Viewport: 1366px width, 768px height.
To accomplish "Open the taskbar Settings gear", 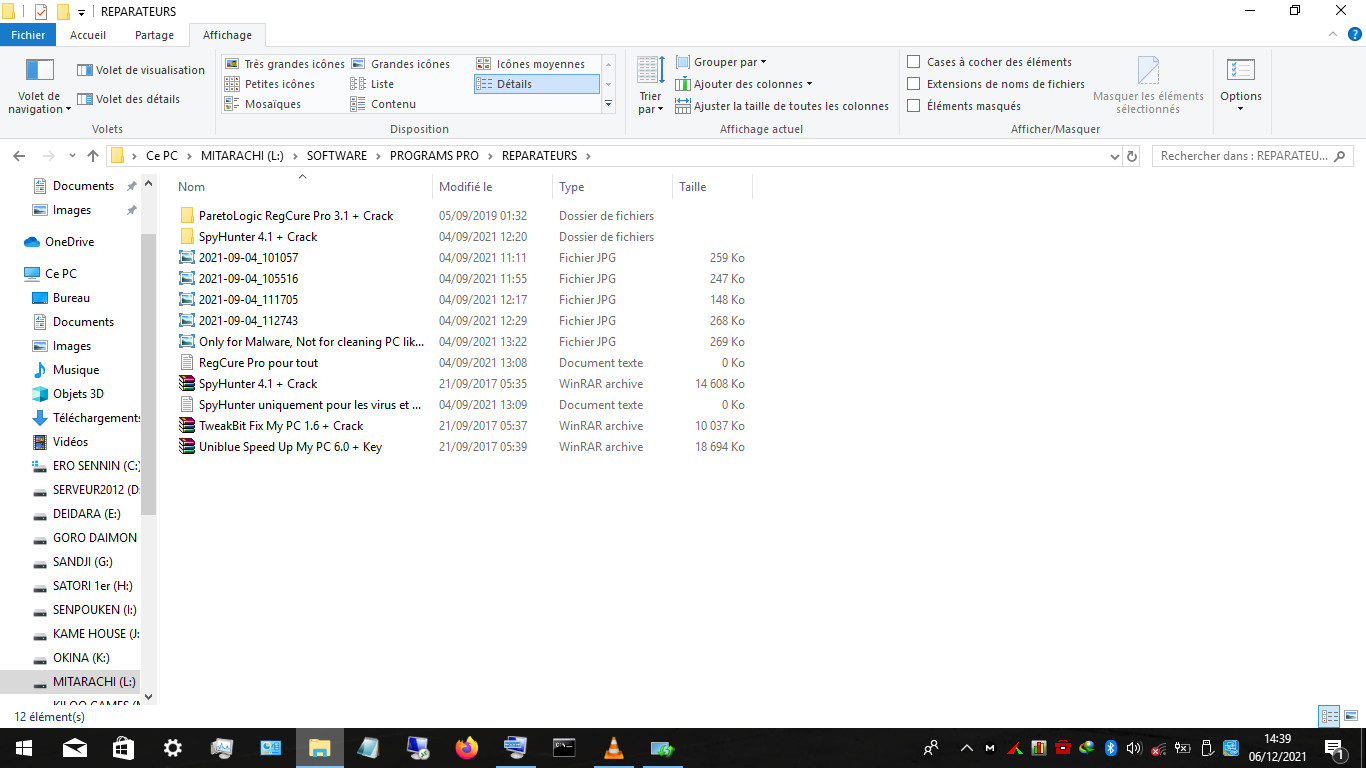I will [172, 748].
